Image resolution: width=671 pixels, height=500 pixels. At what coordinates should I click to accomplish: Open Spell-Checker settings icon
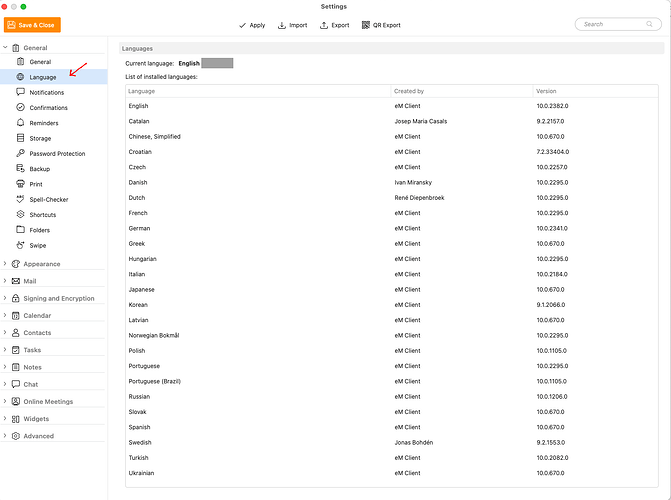20,199
